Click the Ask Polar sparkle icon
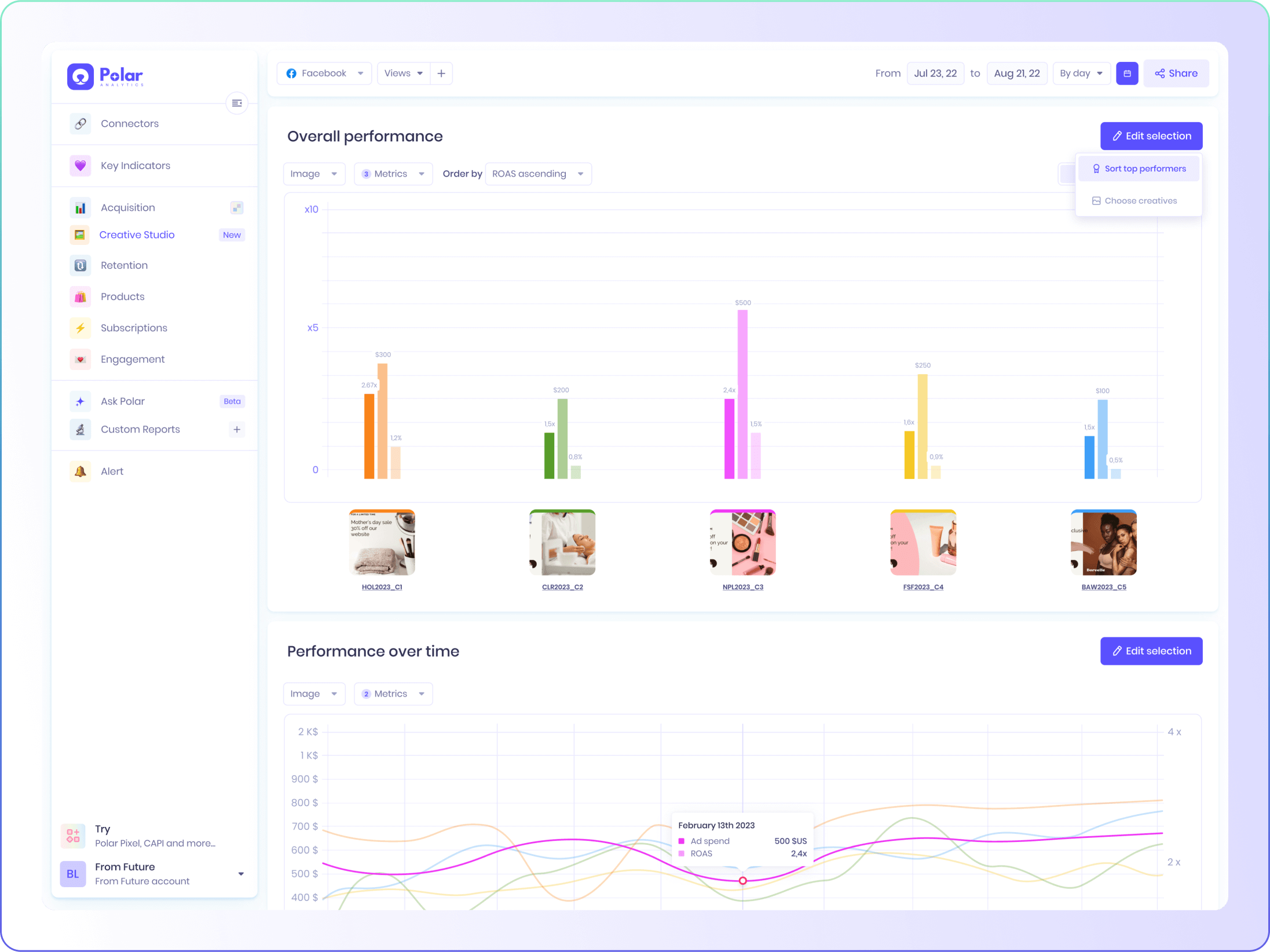The height and width of the screenshot is (952, 1270). tap(80, 401)
